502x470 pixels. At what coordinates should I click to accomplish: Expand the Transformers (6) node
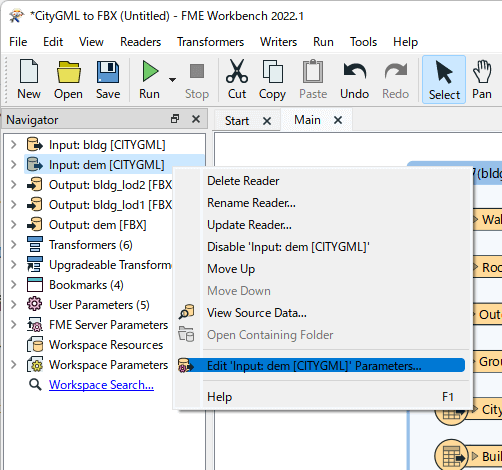click(14, 245)
